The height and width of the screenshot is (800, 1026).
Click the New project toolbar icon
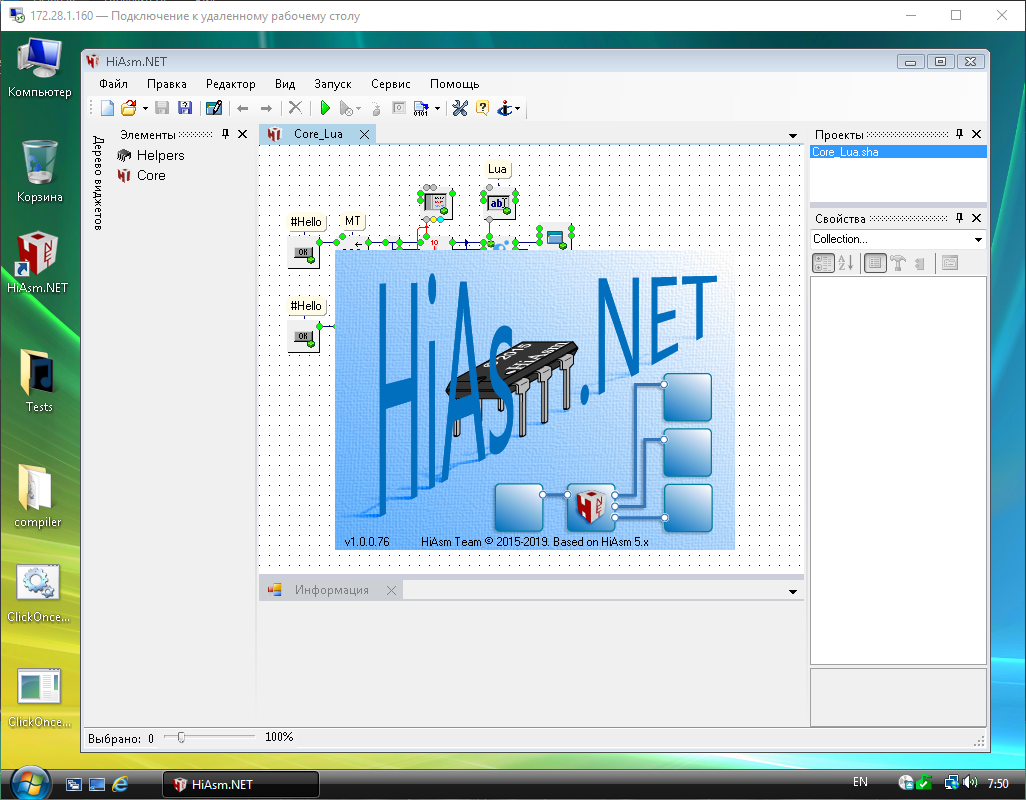107,108
